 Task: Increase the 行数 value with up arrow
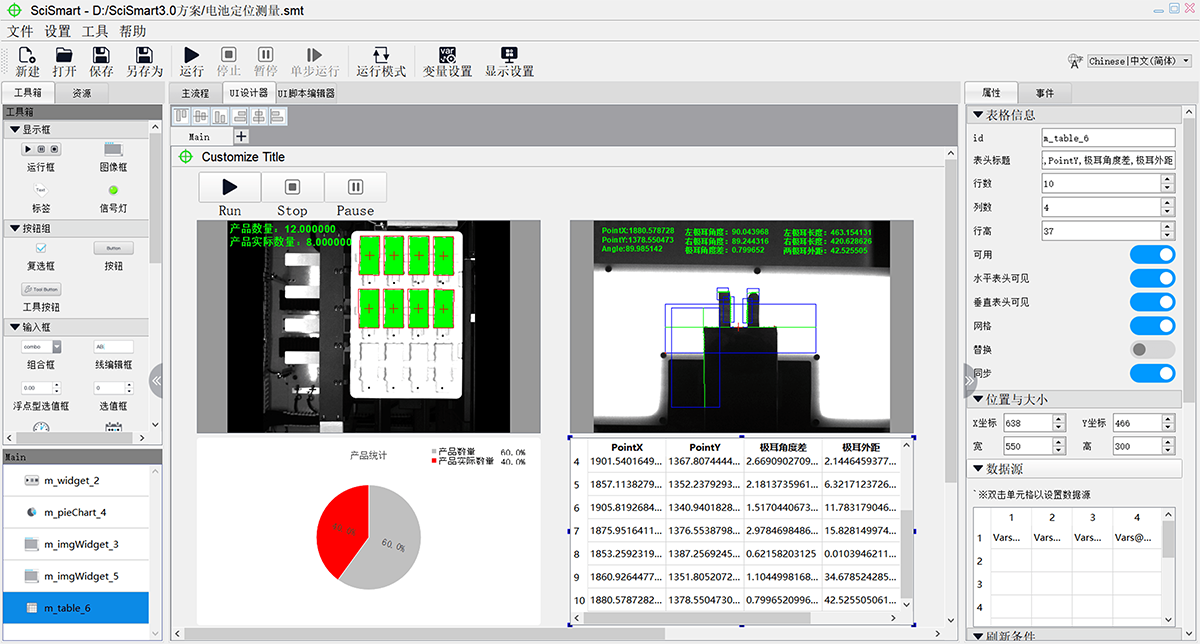pyautogui.click(x=1167, y=180)
